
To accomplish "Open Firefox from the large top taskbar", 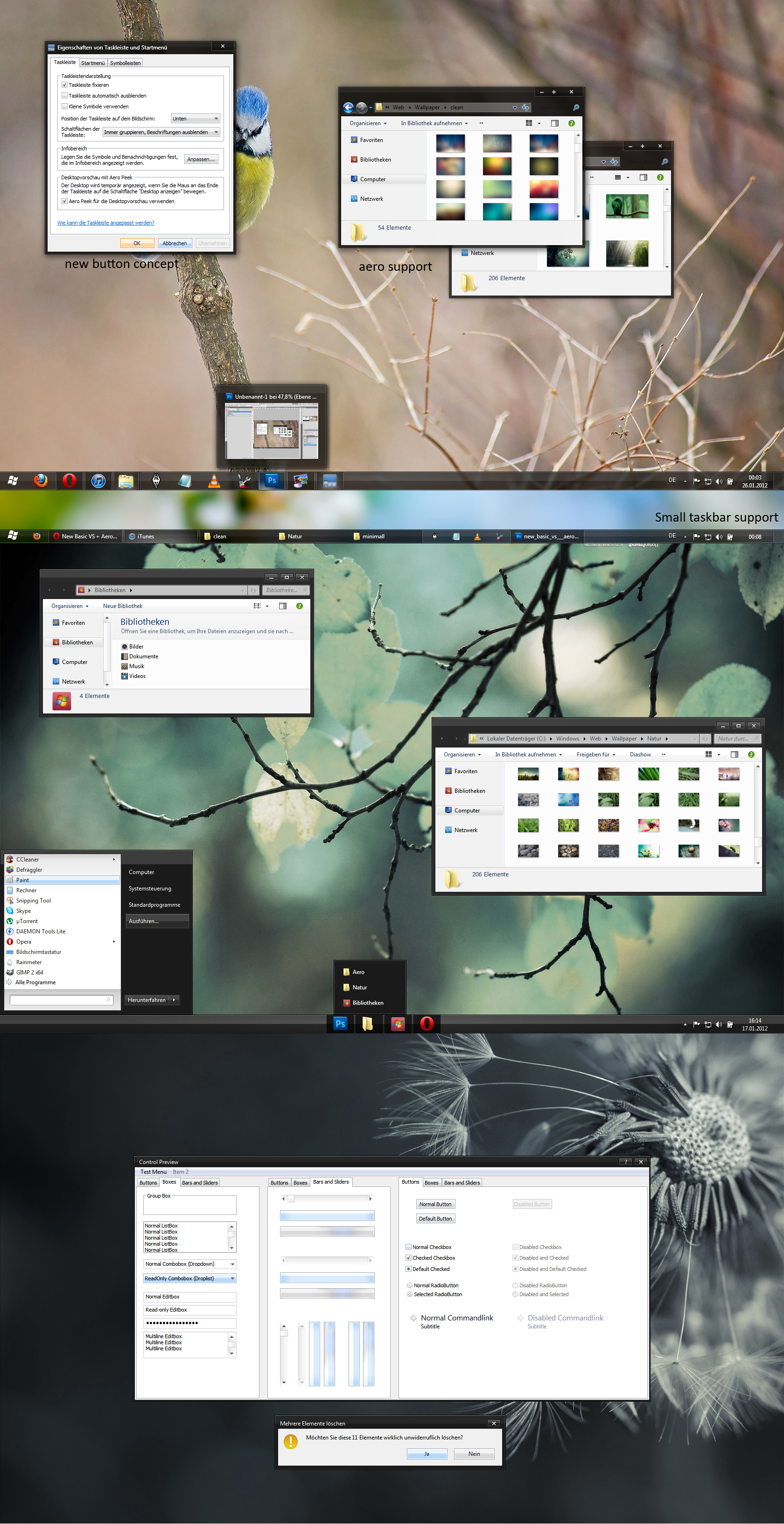I will pos(40,480).
